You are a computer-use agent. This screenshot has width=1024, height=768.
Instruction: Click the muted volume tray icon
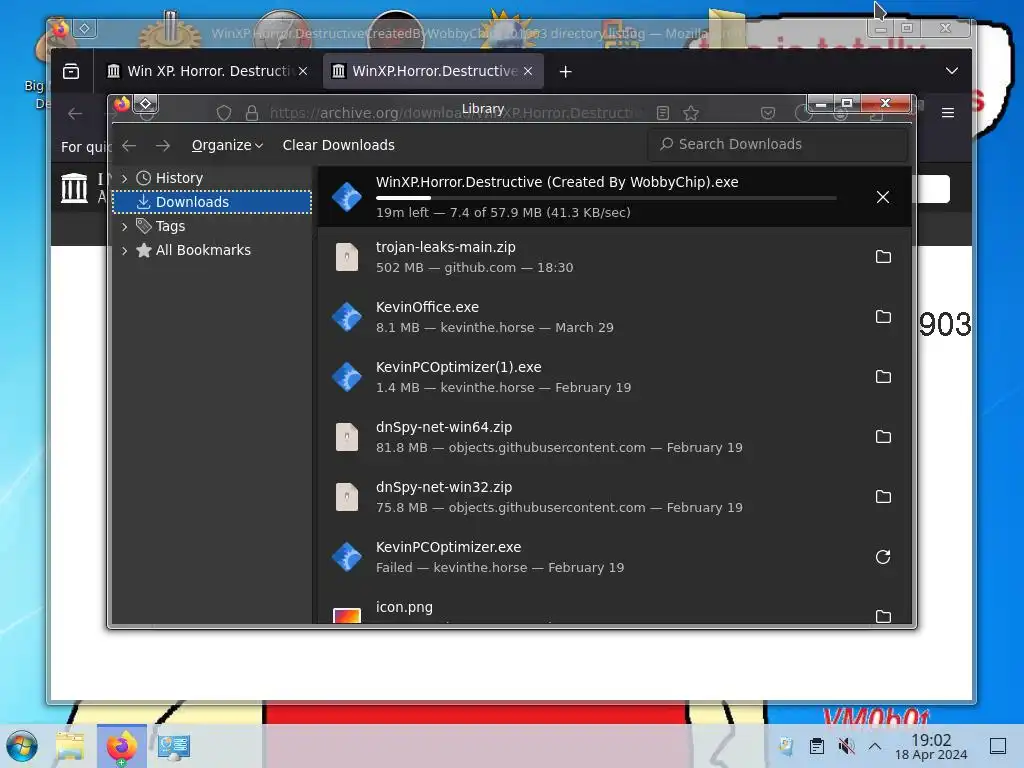click(846, 746)
